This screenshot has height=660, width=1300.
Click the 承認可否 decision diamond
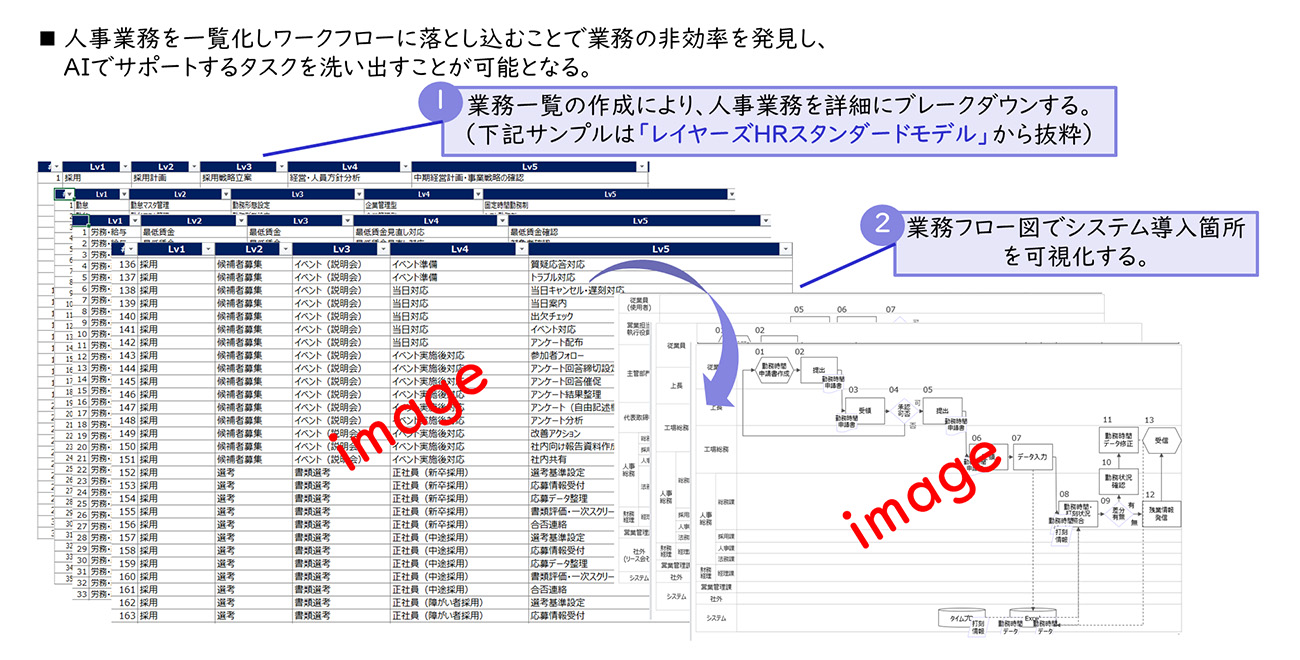pyautogui.click(x=900, y=410)
